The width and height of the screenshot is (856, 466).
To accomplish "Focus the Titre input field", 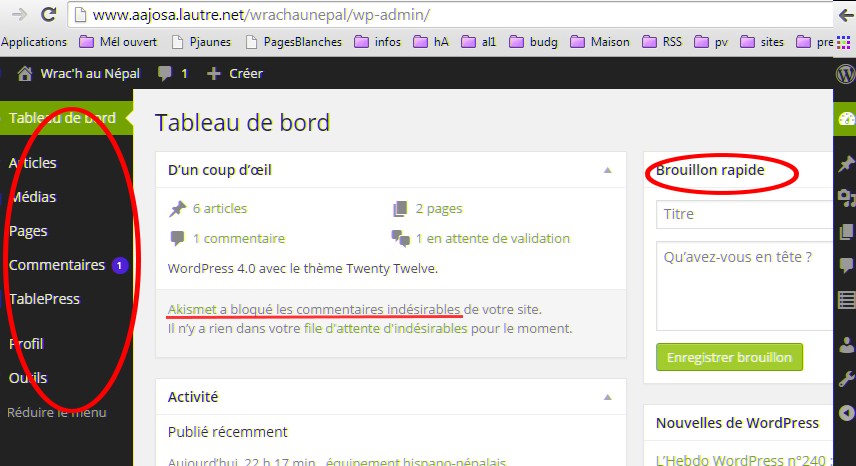I will 745,214.
